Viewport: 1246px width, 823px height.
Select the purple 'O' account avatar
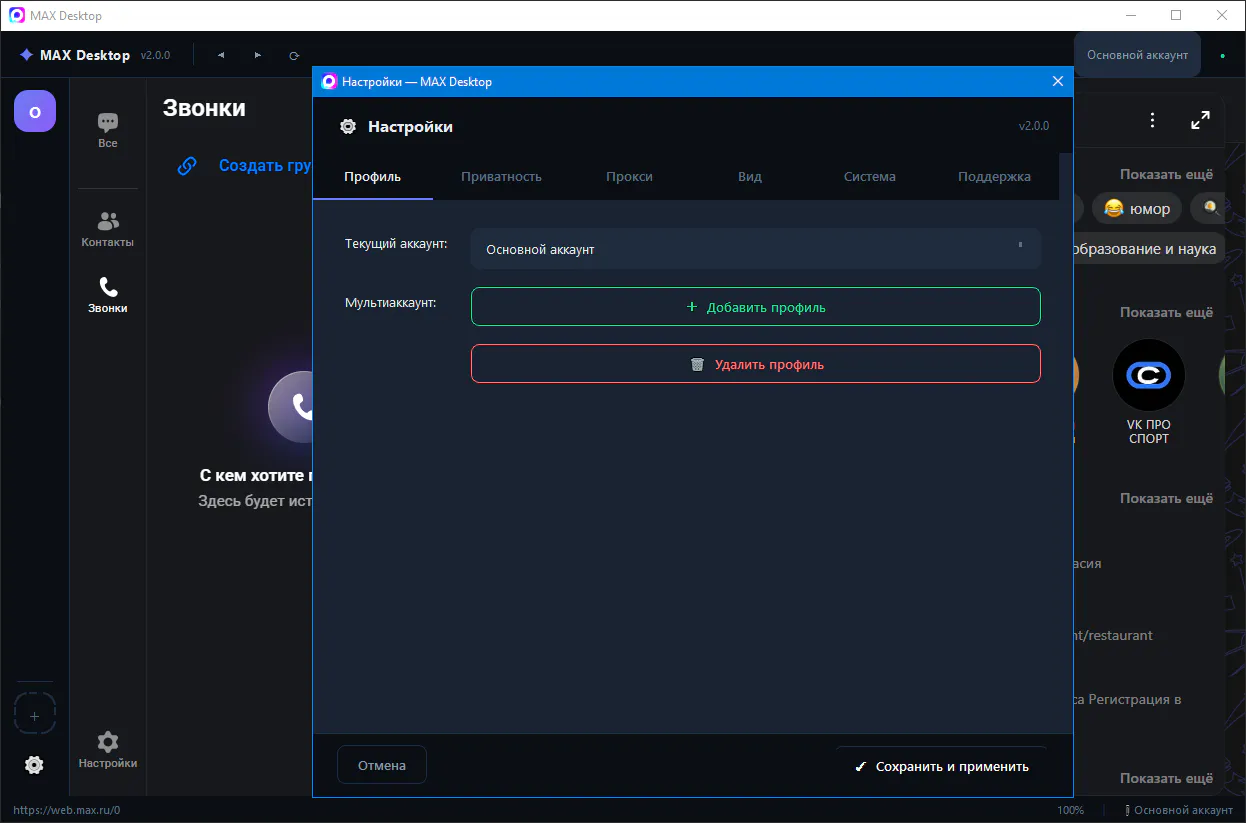(x=35, y=111)
